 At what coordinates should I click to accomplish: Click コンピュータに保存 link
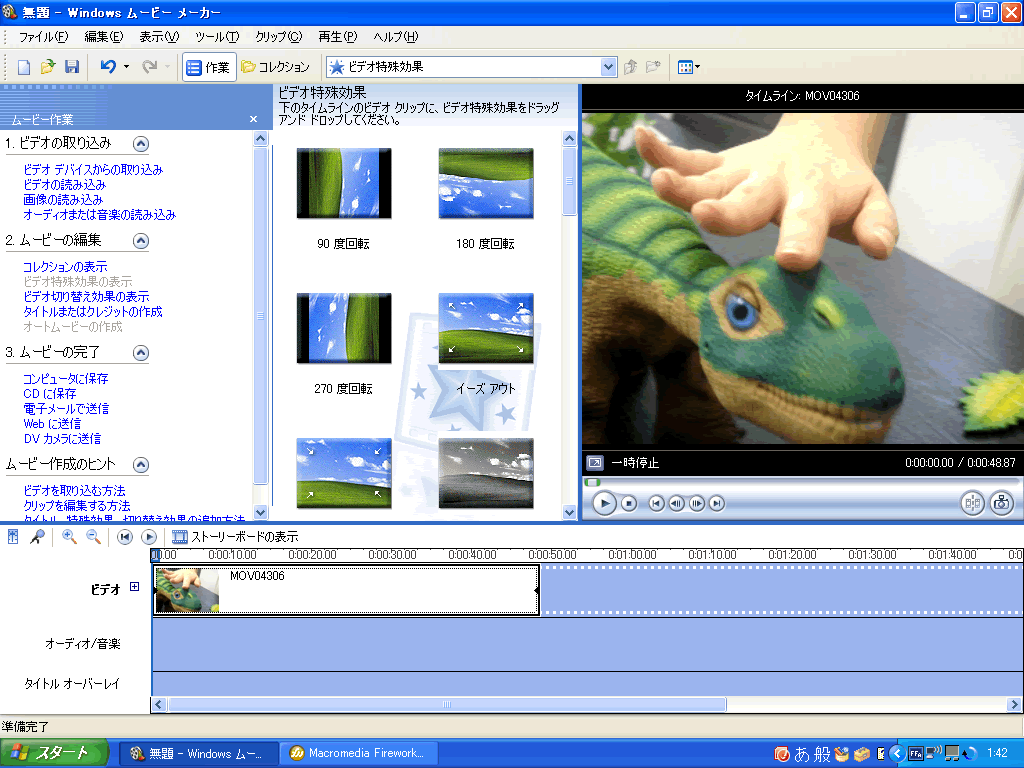click(65, 379)
